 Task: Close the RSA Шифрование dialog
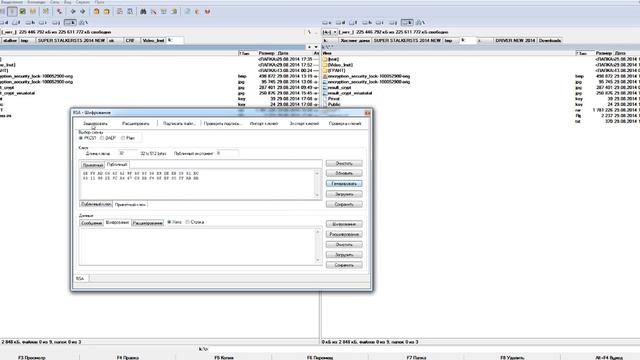tap(367, 113)
